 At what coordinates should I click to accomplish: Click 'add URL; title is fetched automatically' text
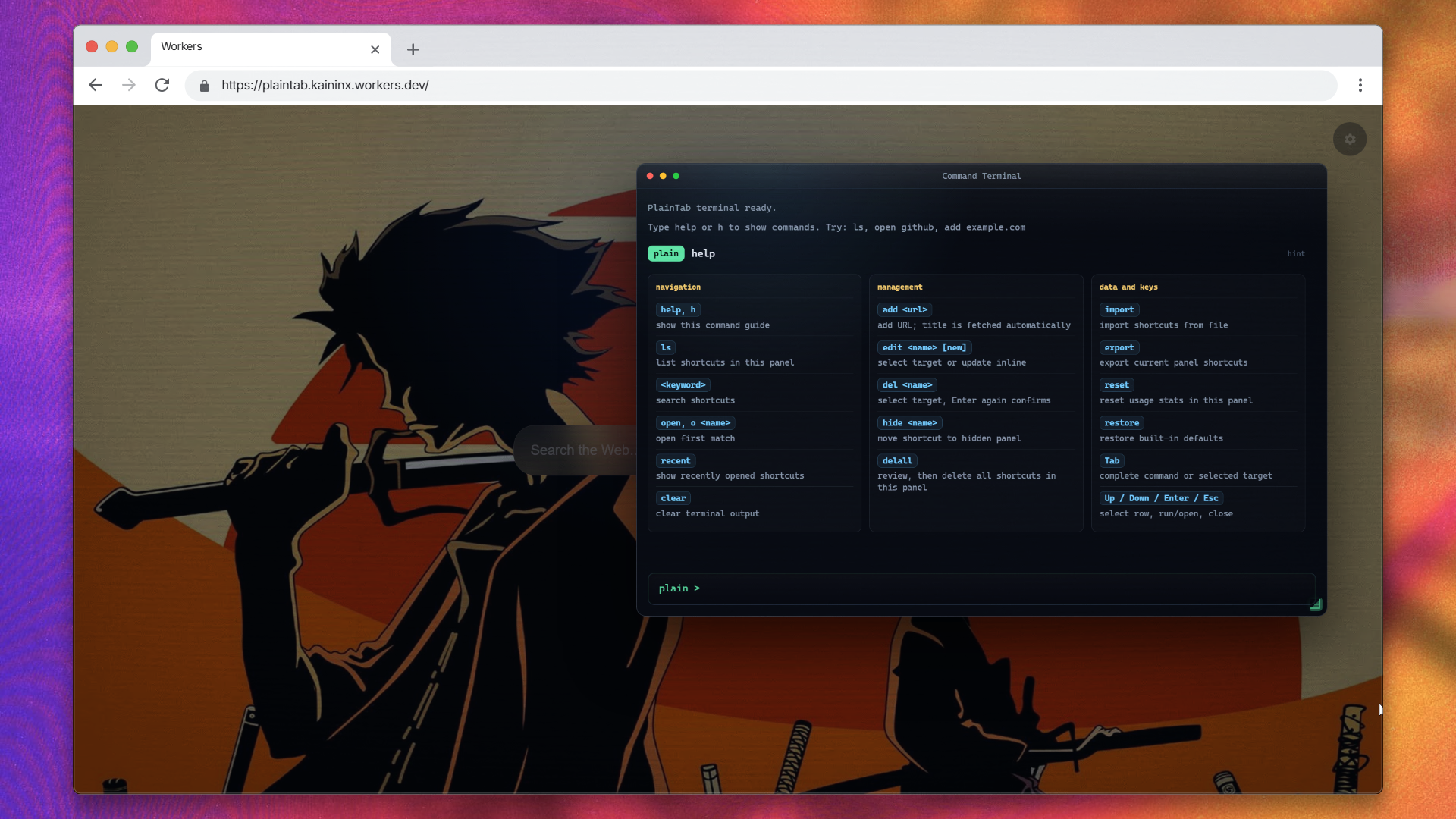(x=974, y=325)
